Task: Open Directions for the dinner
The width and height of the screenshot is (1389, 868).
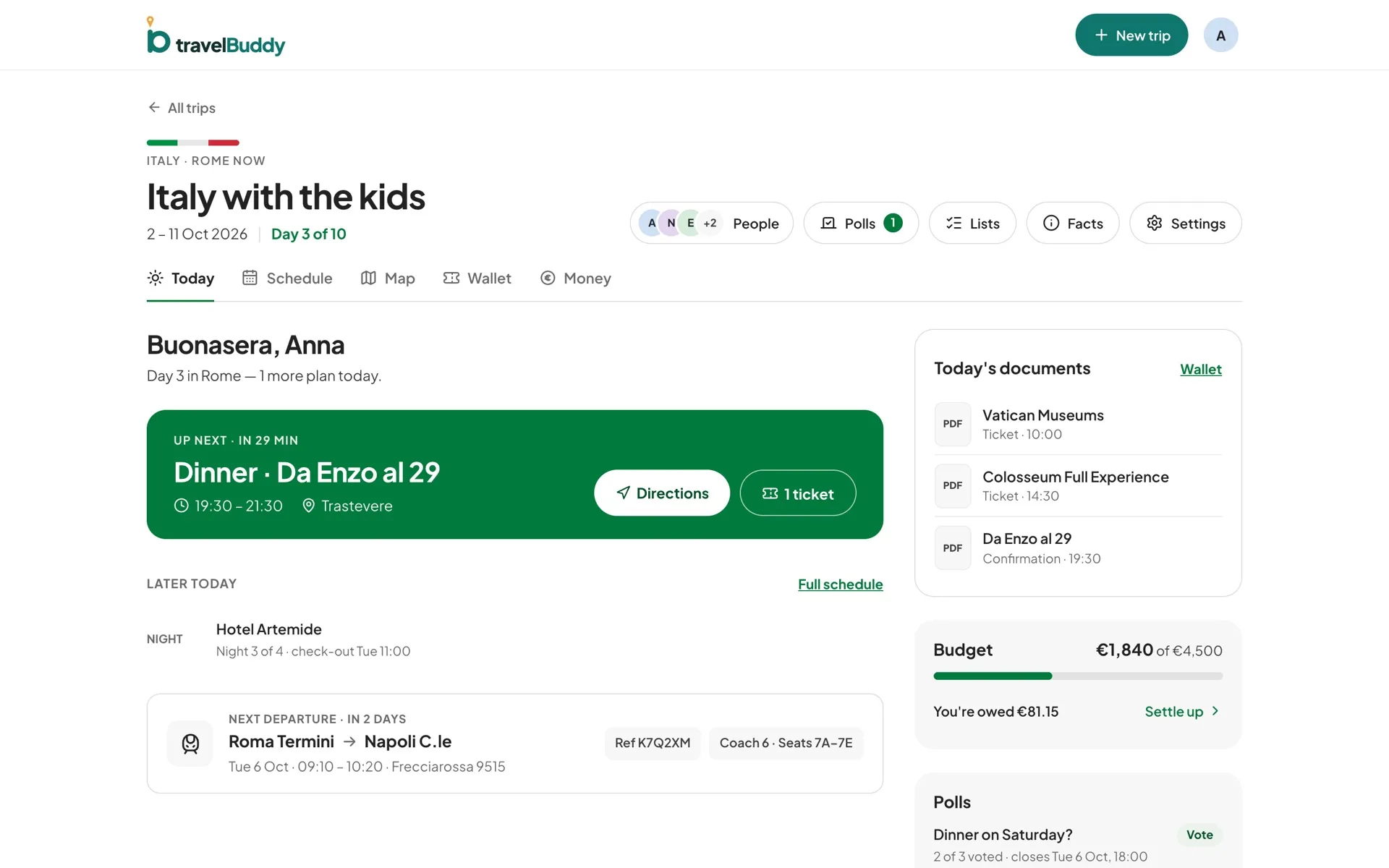Action: [662, 493]
